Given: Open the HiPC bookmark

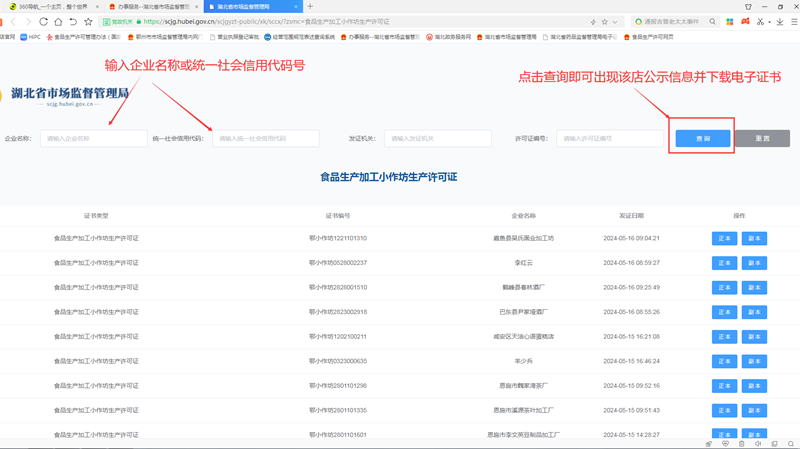Looking at the screenshot, I should pyautogui.click(x=30, y=37).
